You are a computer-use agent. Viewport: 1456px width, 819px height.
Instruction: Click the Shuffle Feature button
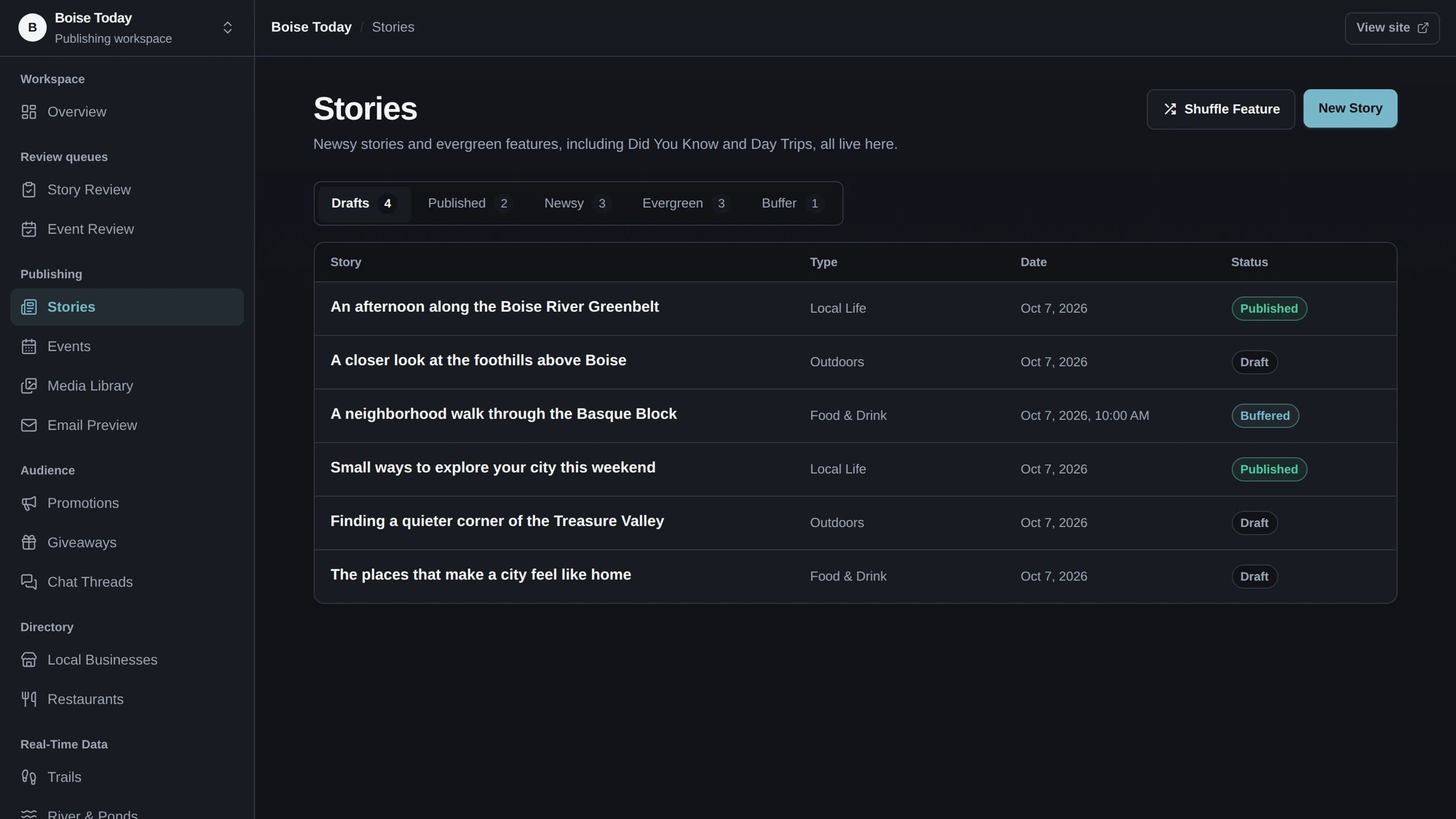(1221, 109)
